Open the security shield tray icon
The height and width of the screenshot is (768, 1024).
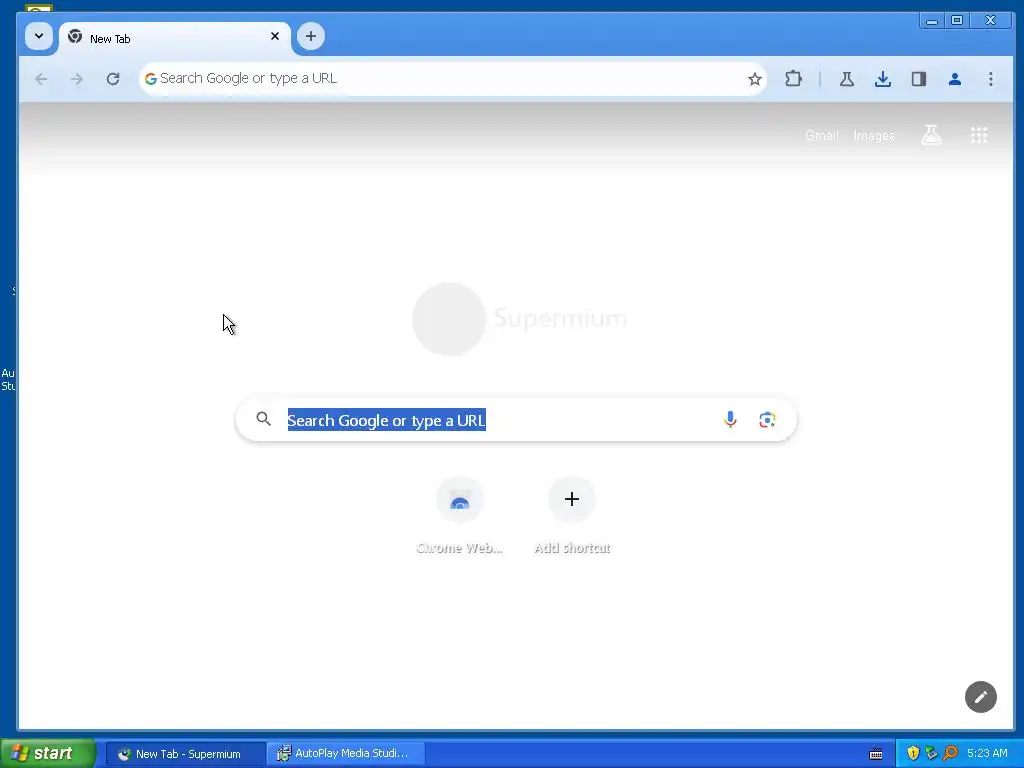913,754
